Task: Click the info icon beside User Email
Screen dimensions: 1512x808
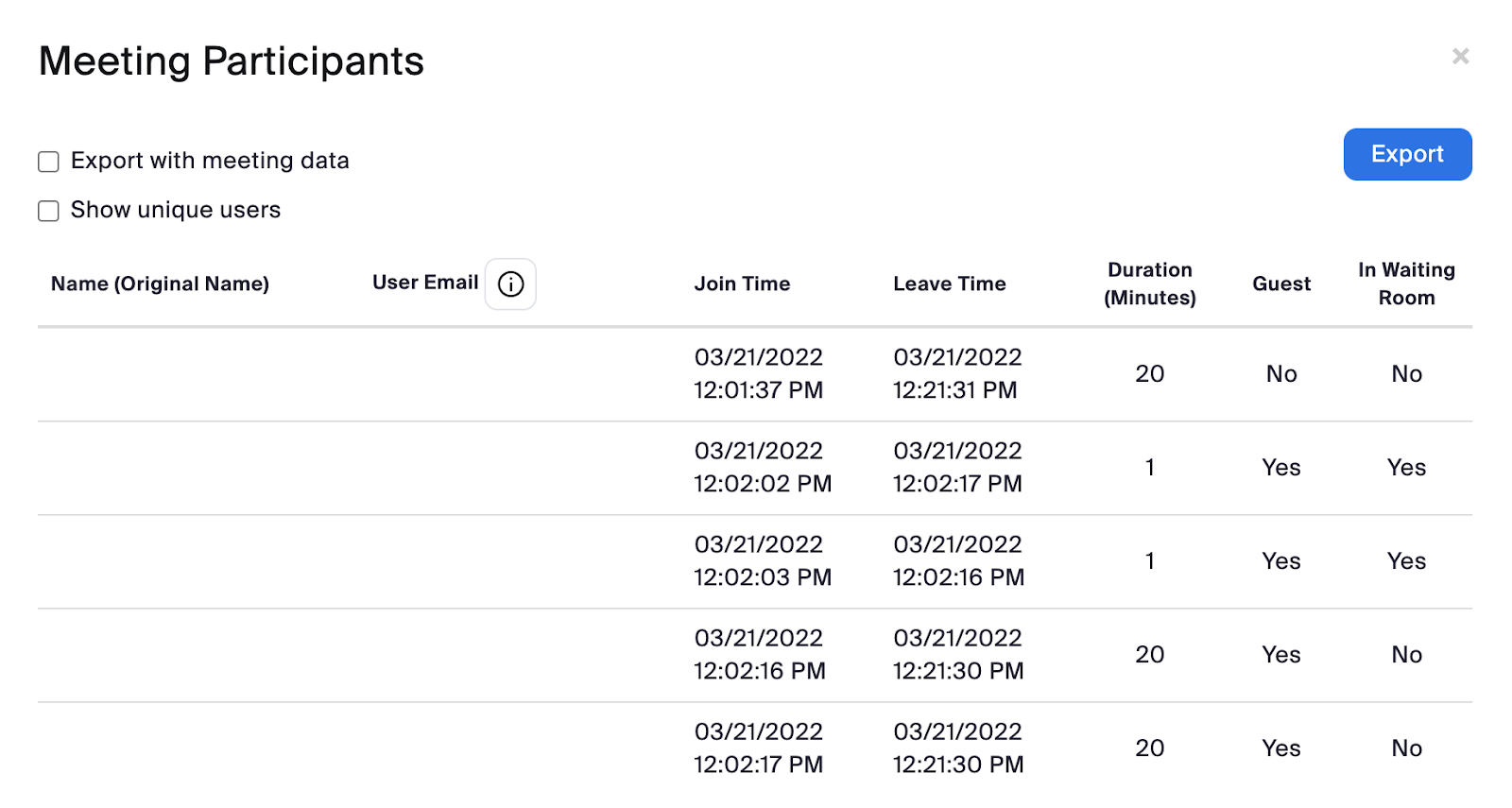Action: pos(510,284)
